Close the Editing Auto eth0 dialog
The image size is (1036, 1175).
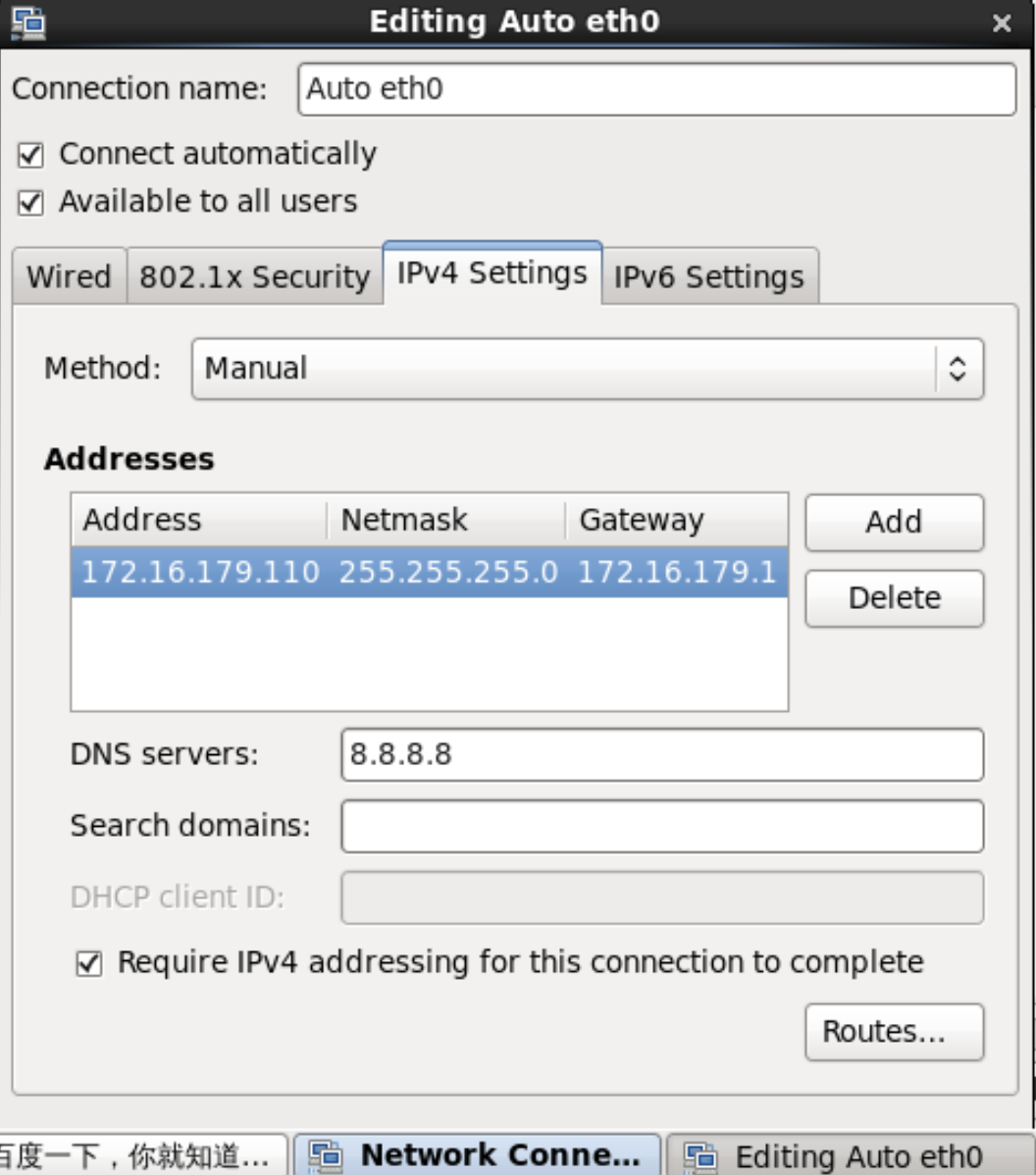(1002, 24)
